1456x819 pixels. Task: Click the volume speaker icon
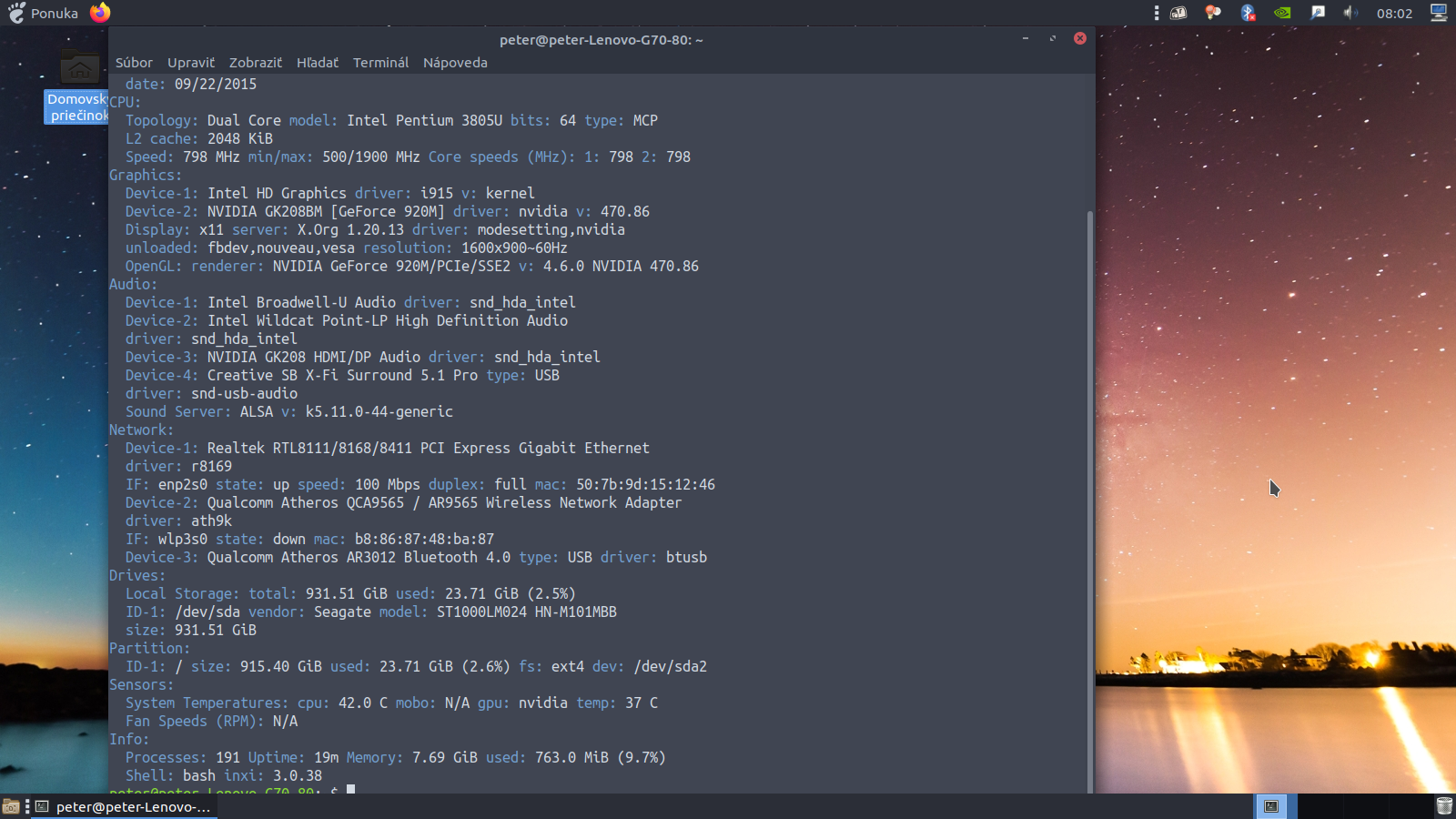[x=1350, y=13]
